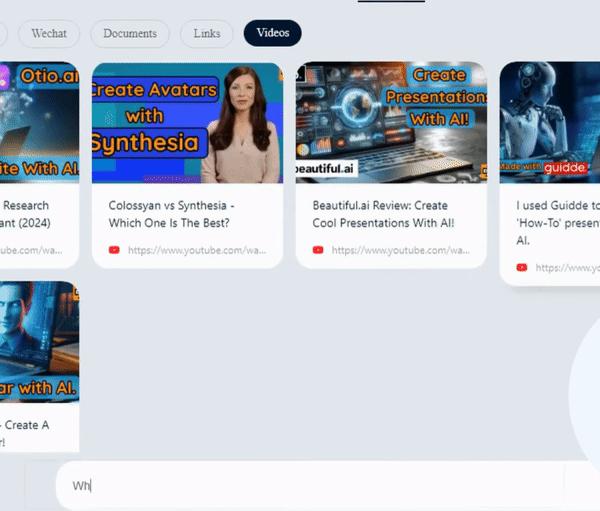Select the Links filter tab
The image size is (600, 511).
click(207, 34)
